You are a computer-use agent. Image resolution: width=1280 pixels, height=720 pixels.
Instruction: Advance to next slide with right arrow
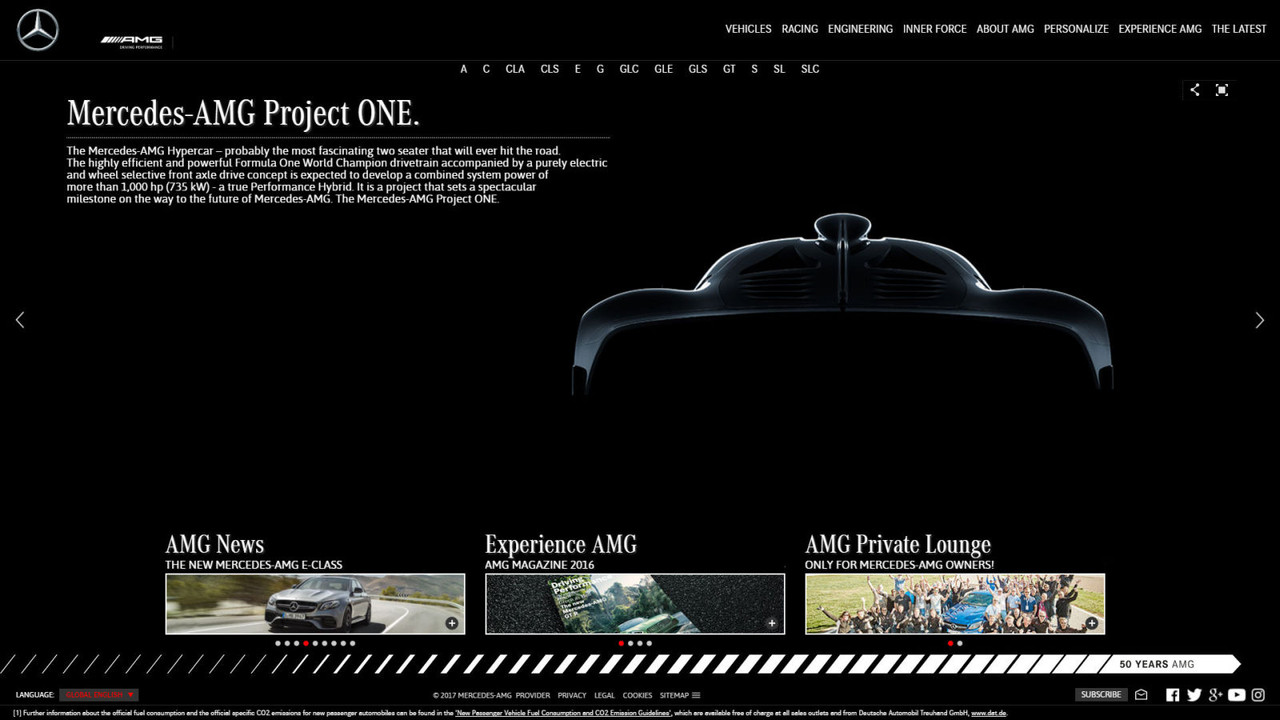(x=1259, y=320)
